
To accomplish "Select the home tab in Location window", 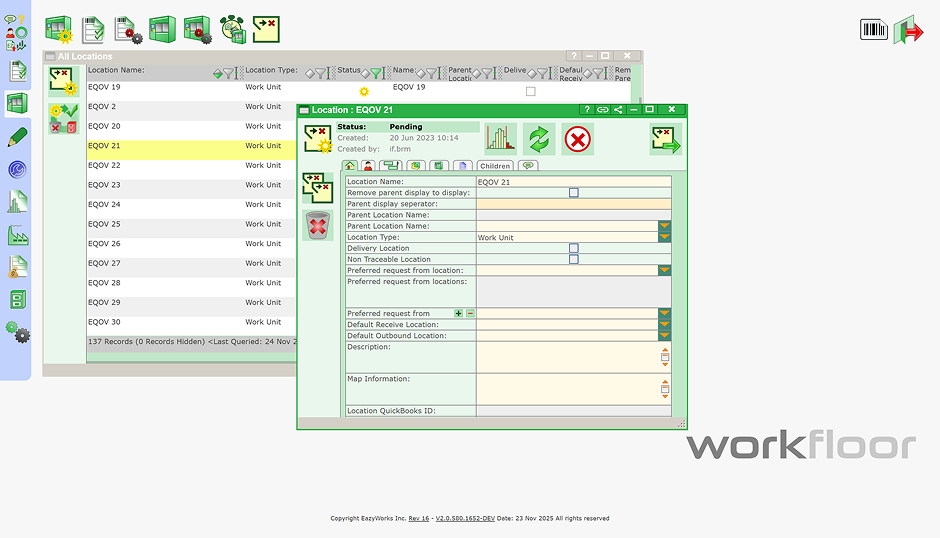I will click(x=350, y=166).
